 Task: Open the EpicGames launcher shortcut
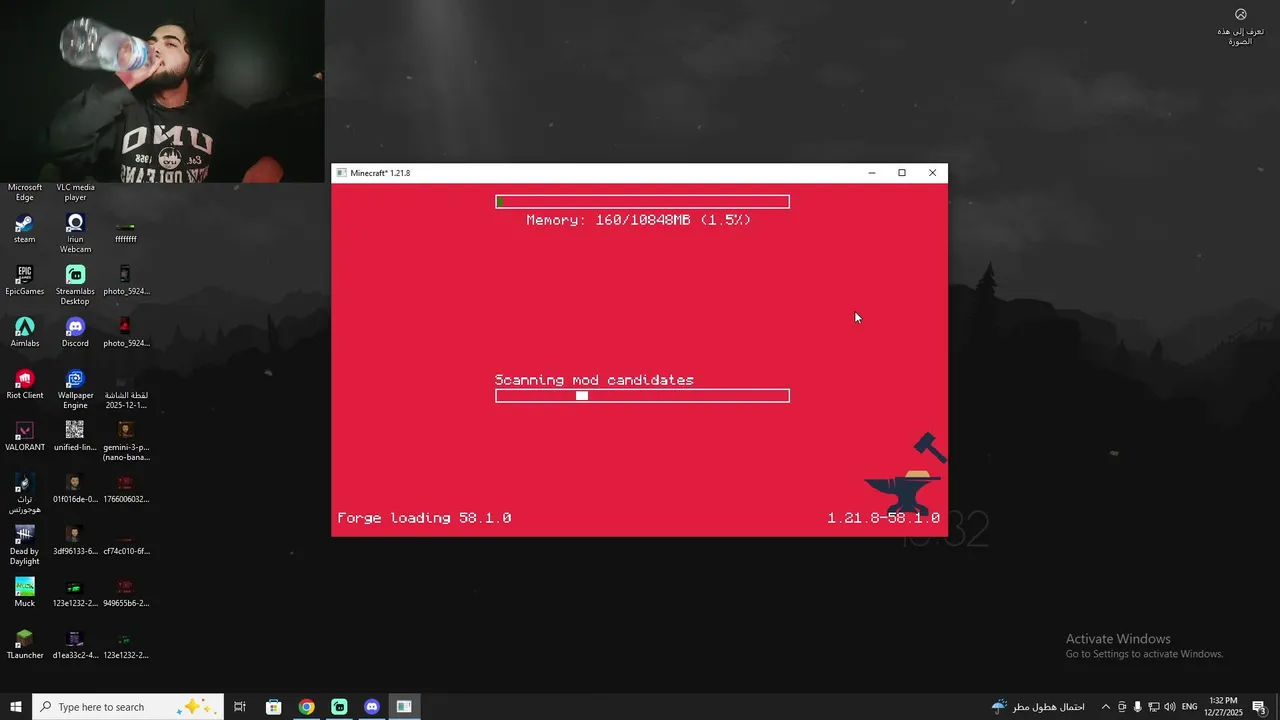click(24, 281)
